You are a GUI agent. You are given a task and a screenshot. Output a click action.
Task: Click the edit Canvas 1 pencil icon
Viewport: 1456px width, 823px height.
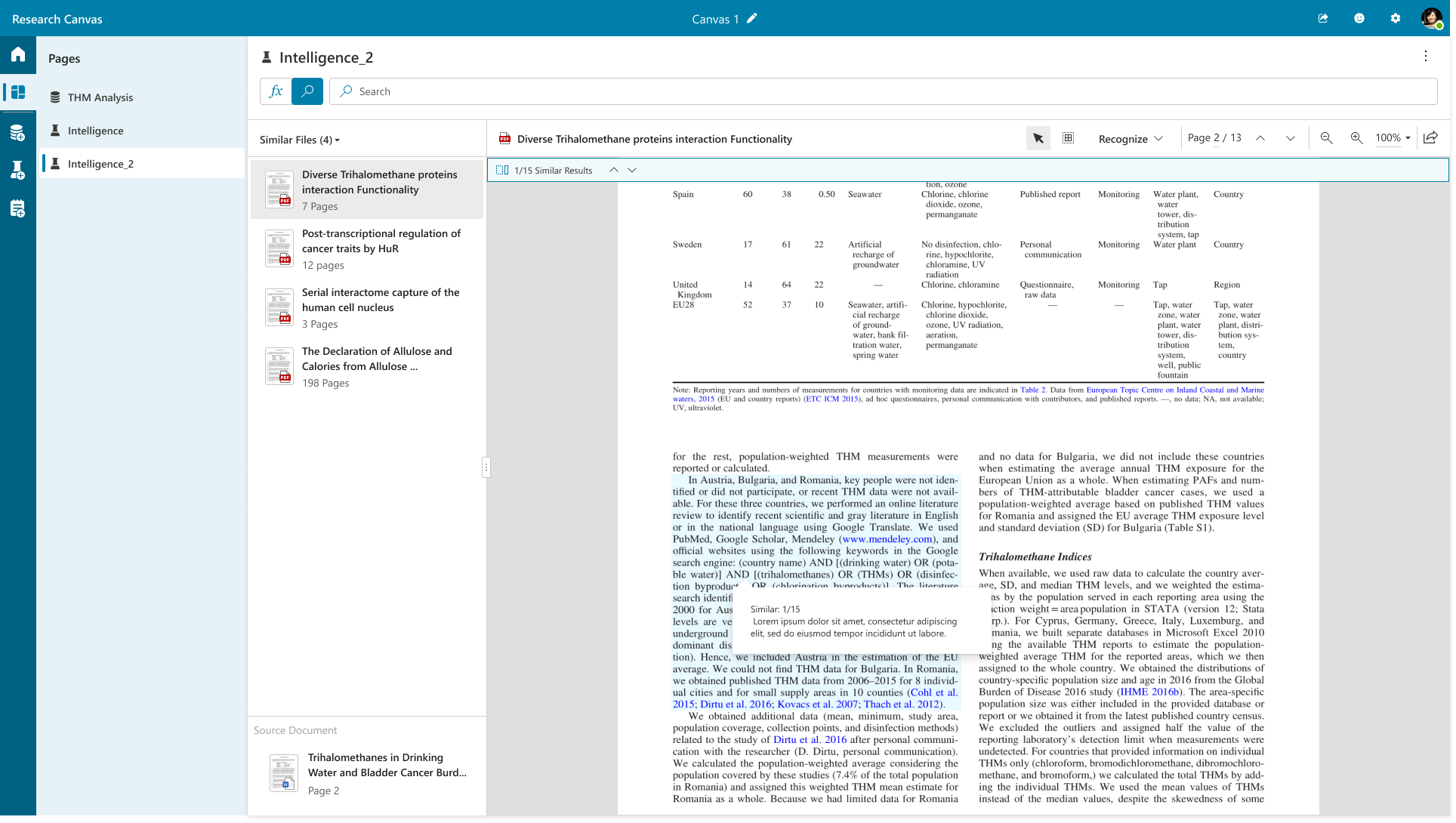tap(751, 19)
